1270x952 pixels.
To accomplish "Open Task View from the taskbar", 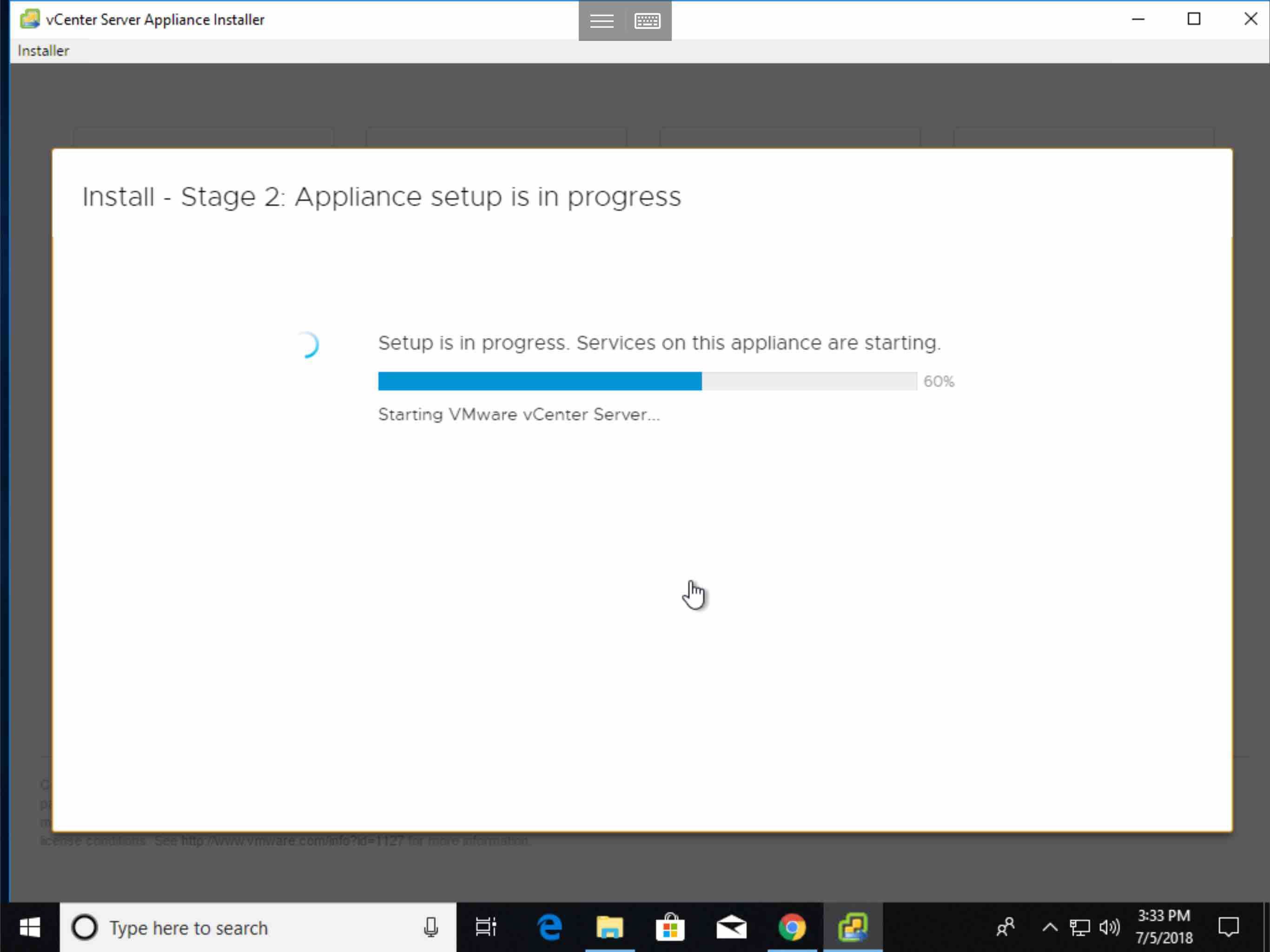I will click(x=486, y=927).
